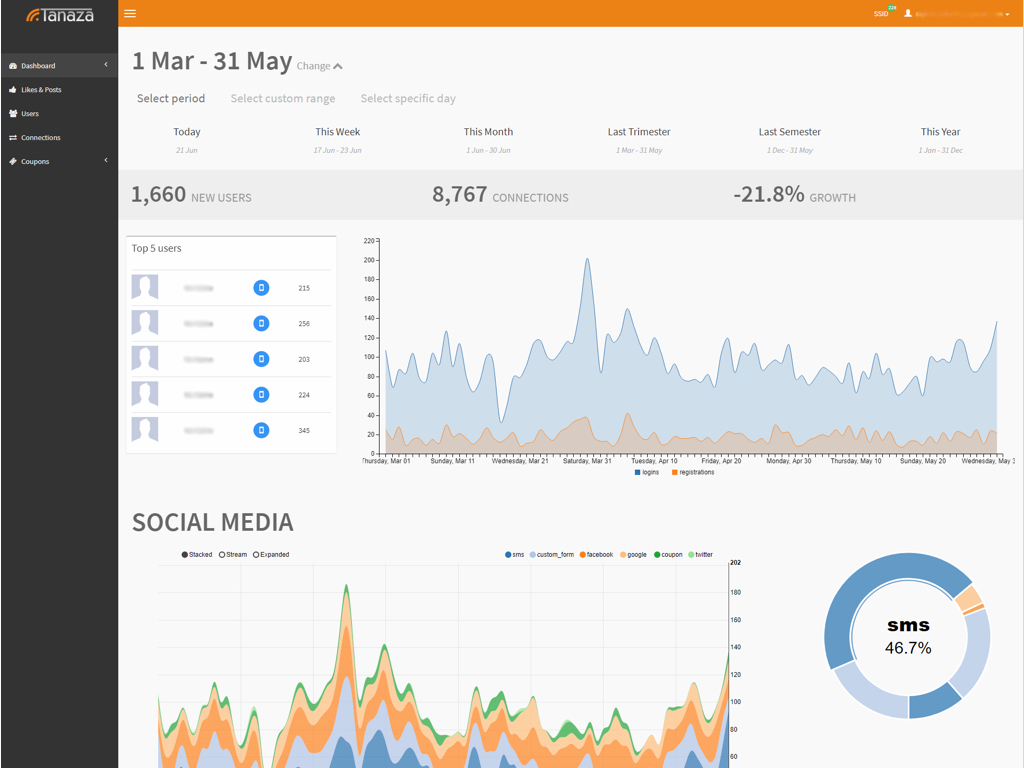Click the Users group icon in sidebar
Viewport: 1024px width, 768px height.
pyautogui.click(x=13, y=114)
